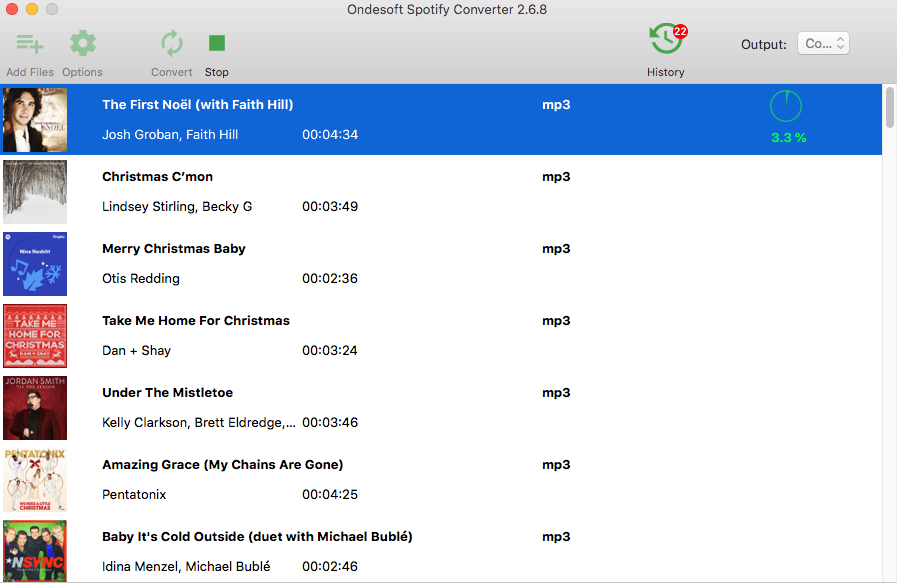Screen dimensions: 897x583
Task: Click mp3 format of Christmas C'mon
Action: (x=556, y=177)
